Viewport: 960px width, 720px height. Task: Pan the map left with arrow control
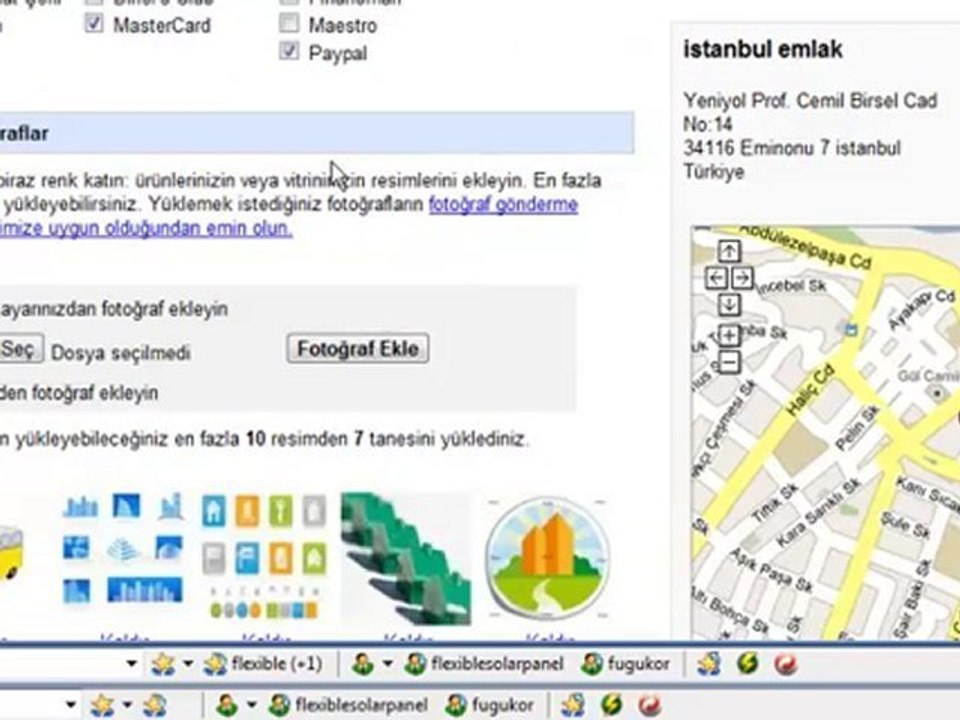pos(716,277)
